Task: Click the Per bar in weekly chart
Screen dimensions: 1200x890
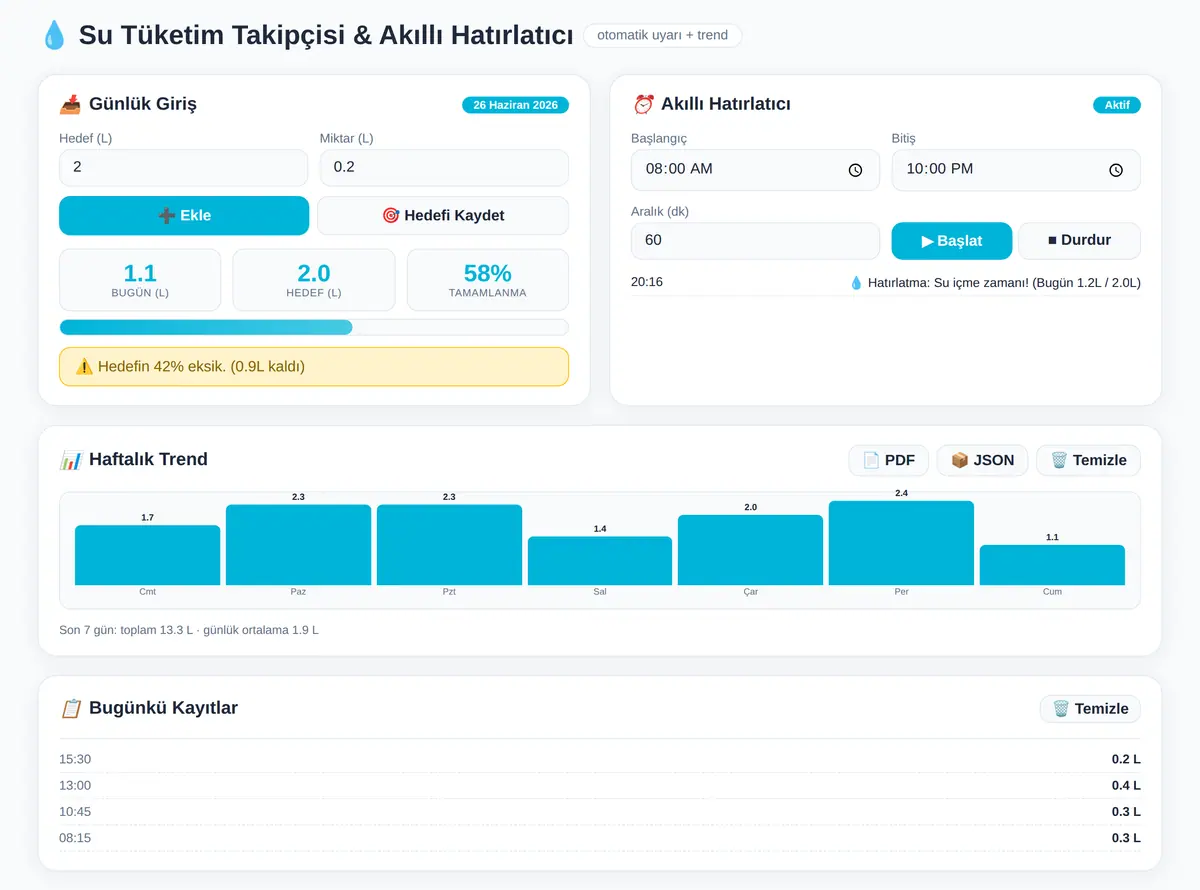Action: click(901, 543)
